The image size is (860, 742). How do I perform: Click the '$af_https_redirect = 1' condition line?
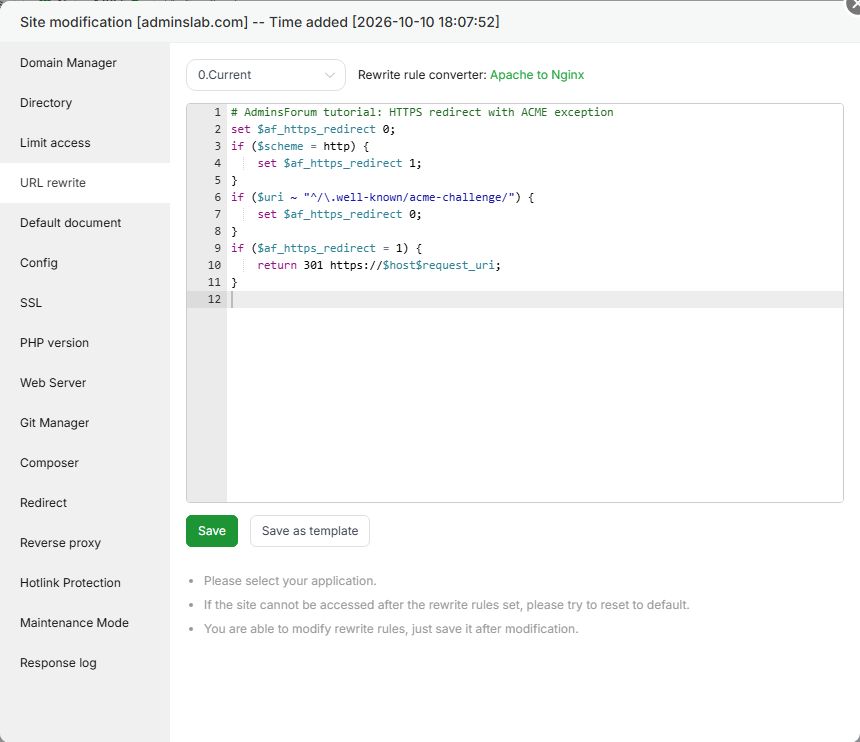pos(326,248)
